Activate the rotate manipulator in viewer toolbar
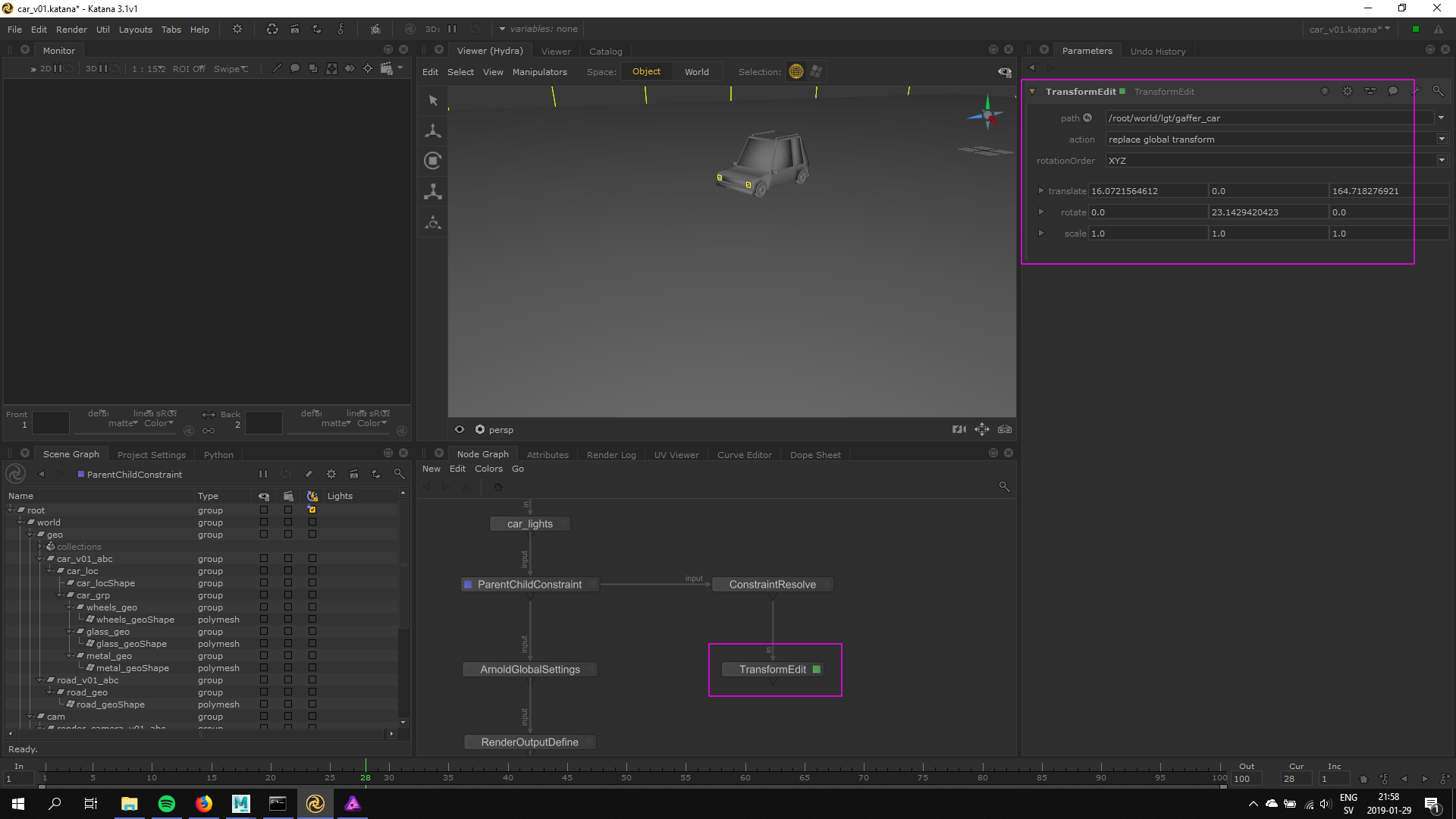Viewport: 1456px width, 819px height. coord(433,161)
